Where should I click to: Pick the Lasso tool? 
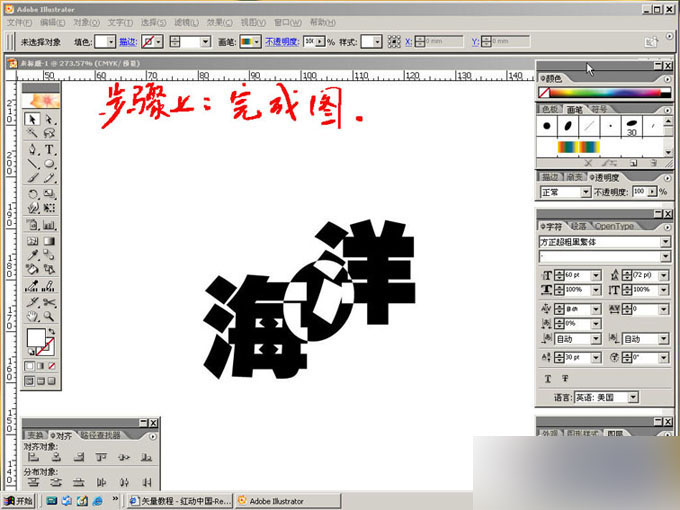pos(49,133)
